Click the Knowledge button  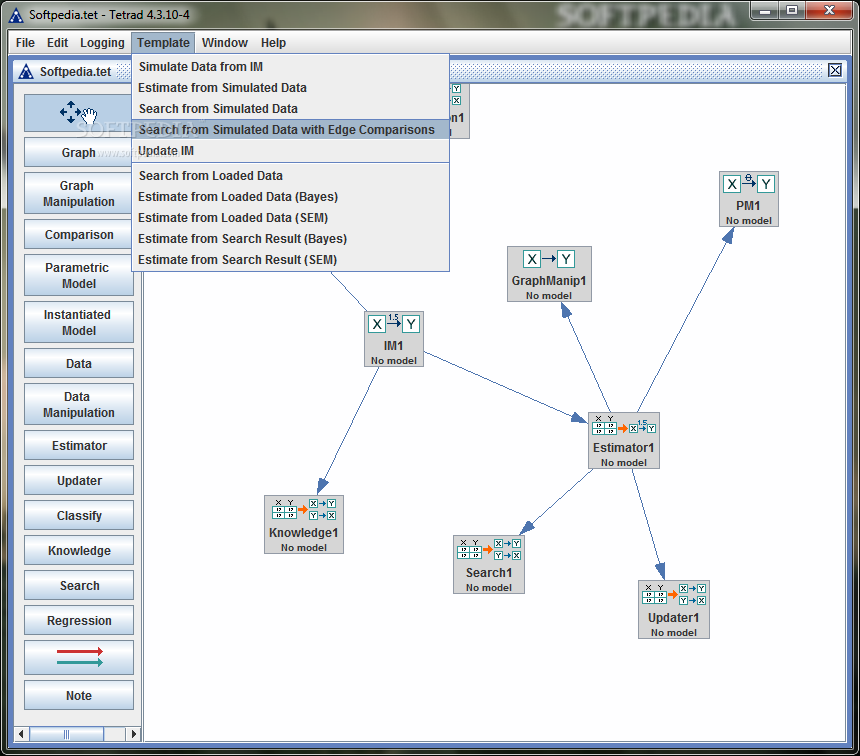78,550
